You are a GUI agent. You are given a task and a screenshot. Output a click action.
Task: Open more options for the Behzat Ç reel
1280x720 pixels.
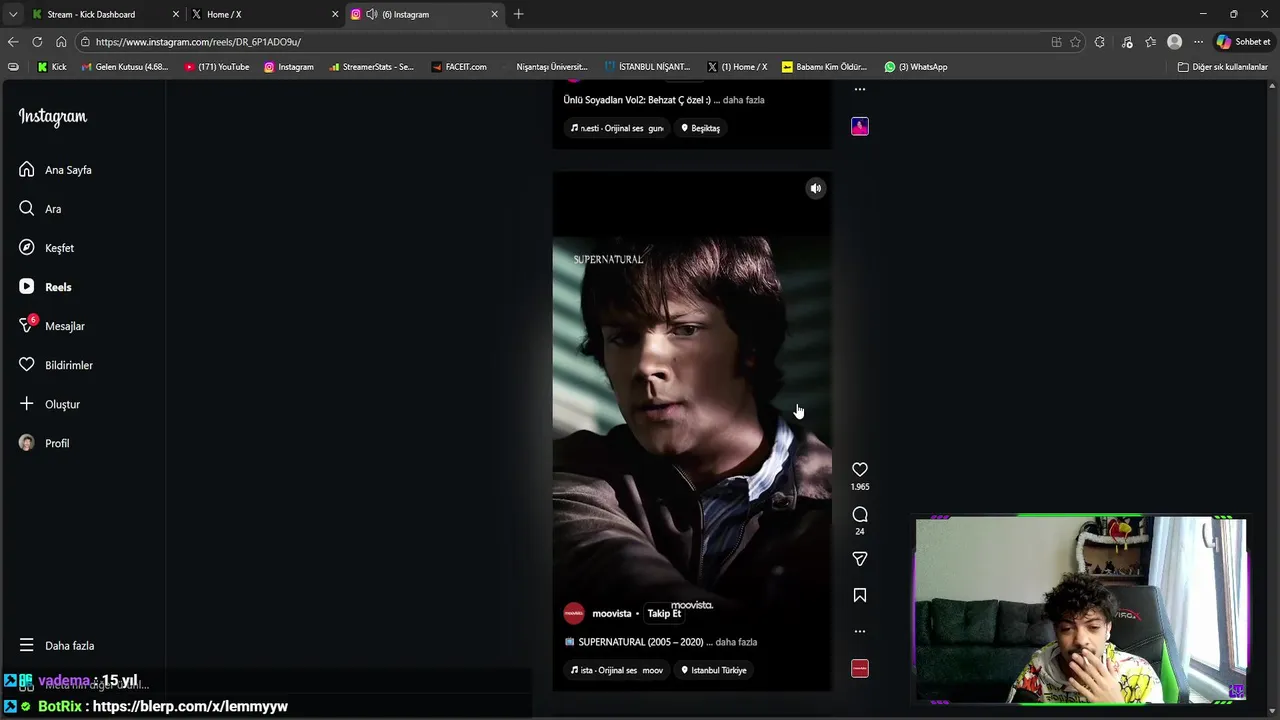[x=860, y=90]
